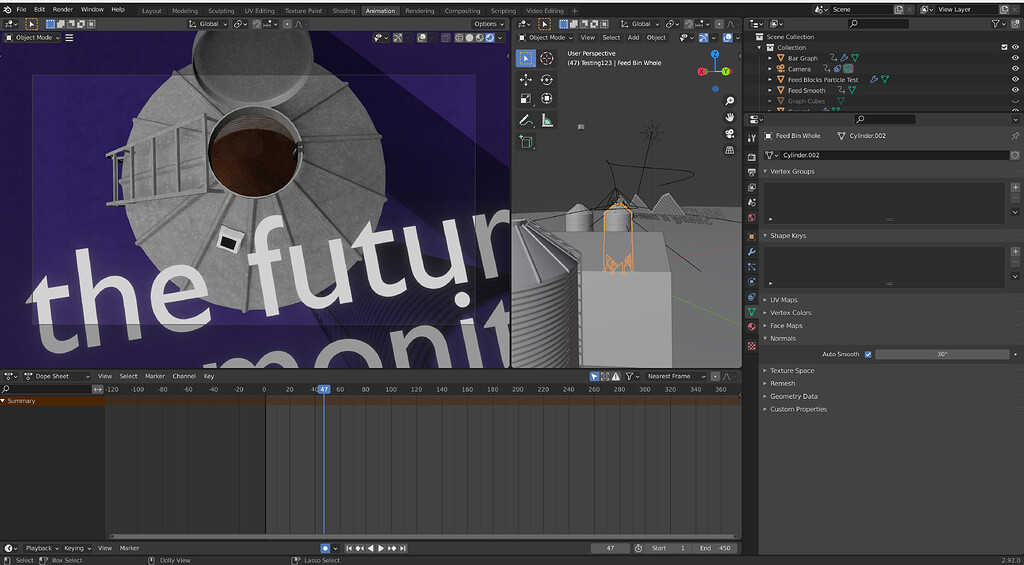Screen dimensions: 1024x565
Task: Open the Options button in left viewport
Action: (x=488, y=24)
